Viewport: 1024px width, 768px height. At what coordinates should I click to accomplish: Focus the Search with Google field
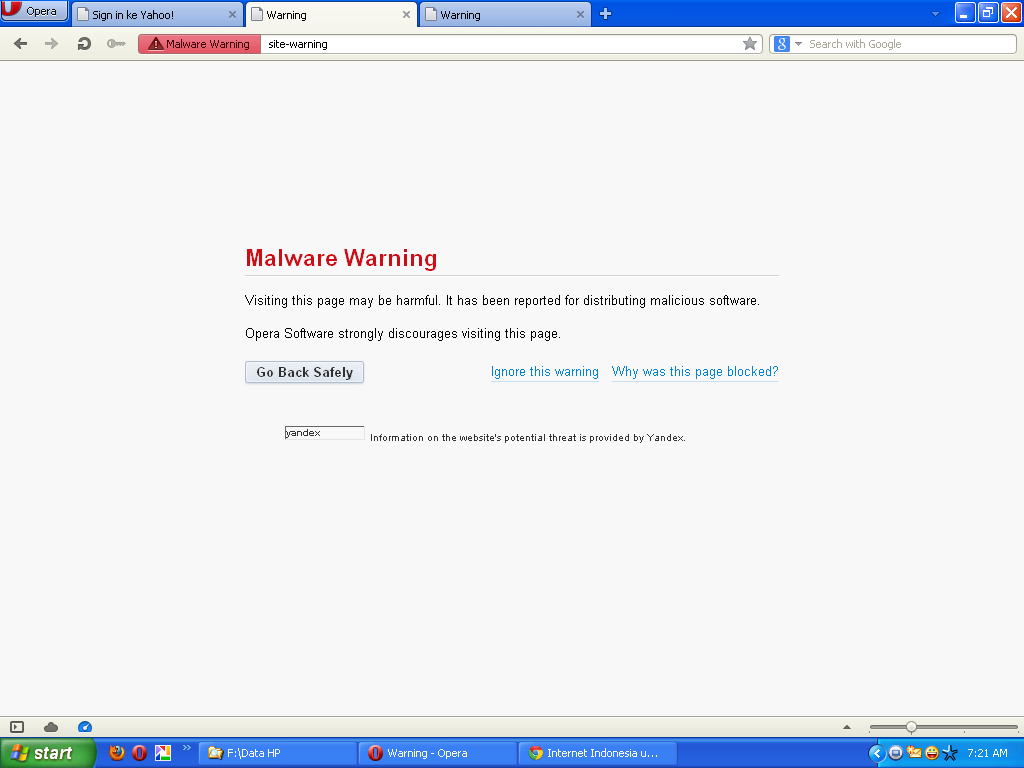[910, 44]
